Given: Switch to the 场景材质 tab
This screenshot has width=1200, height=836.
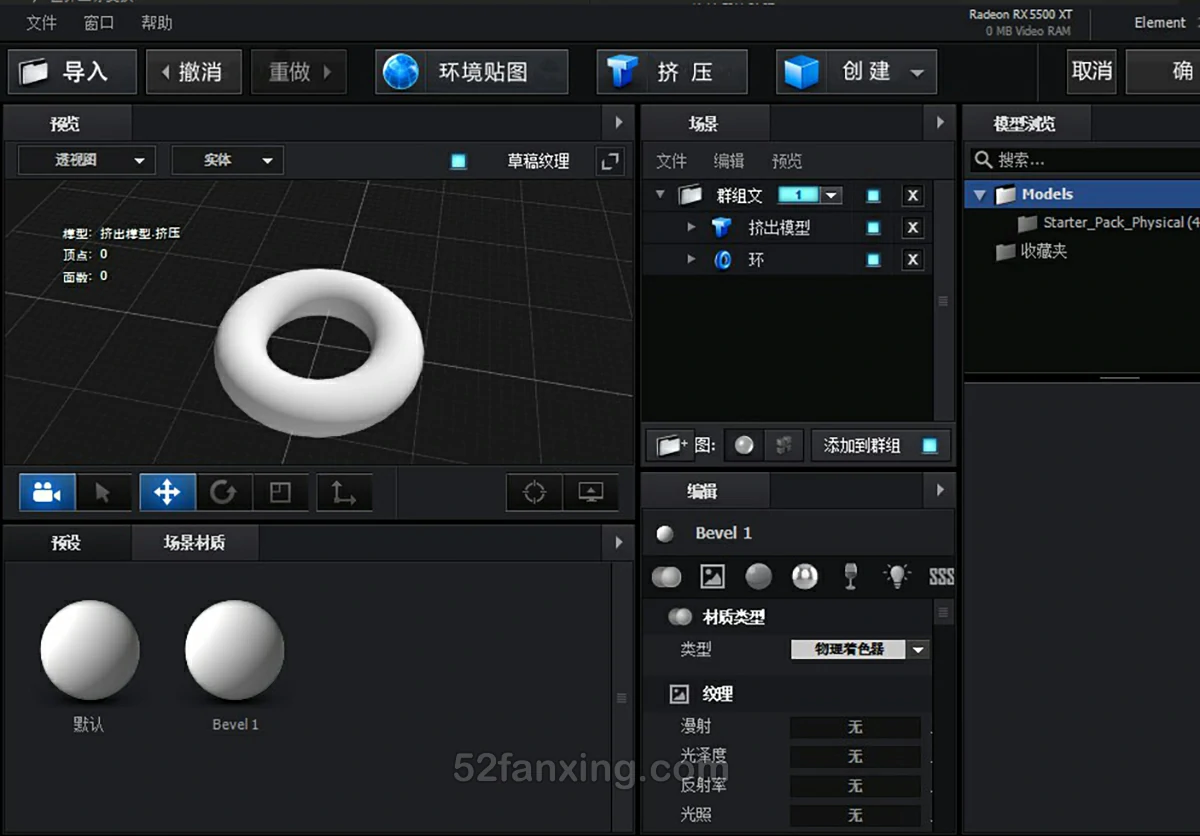Looking at the screenshot, I should point(195,543).
